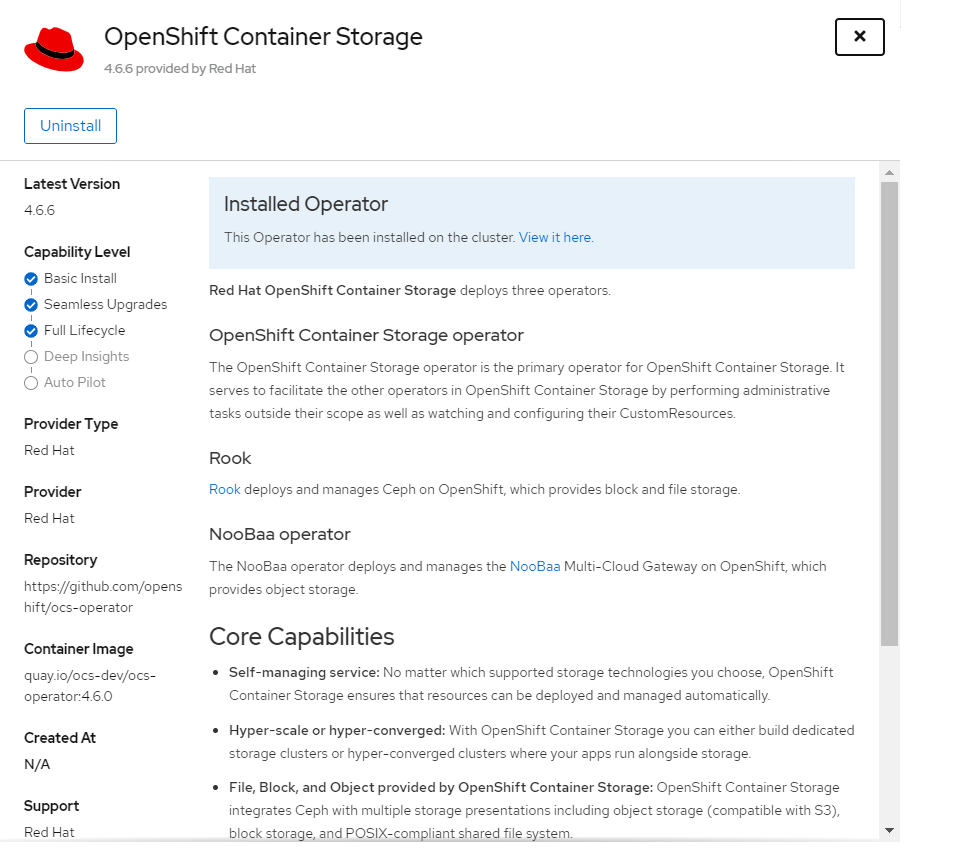This screenshot has height=864, width=966.
Task: Click the Core Capabilities heading
Action: click(301, 637)
